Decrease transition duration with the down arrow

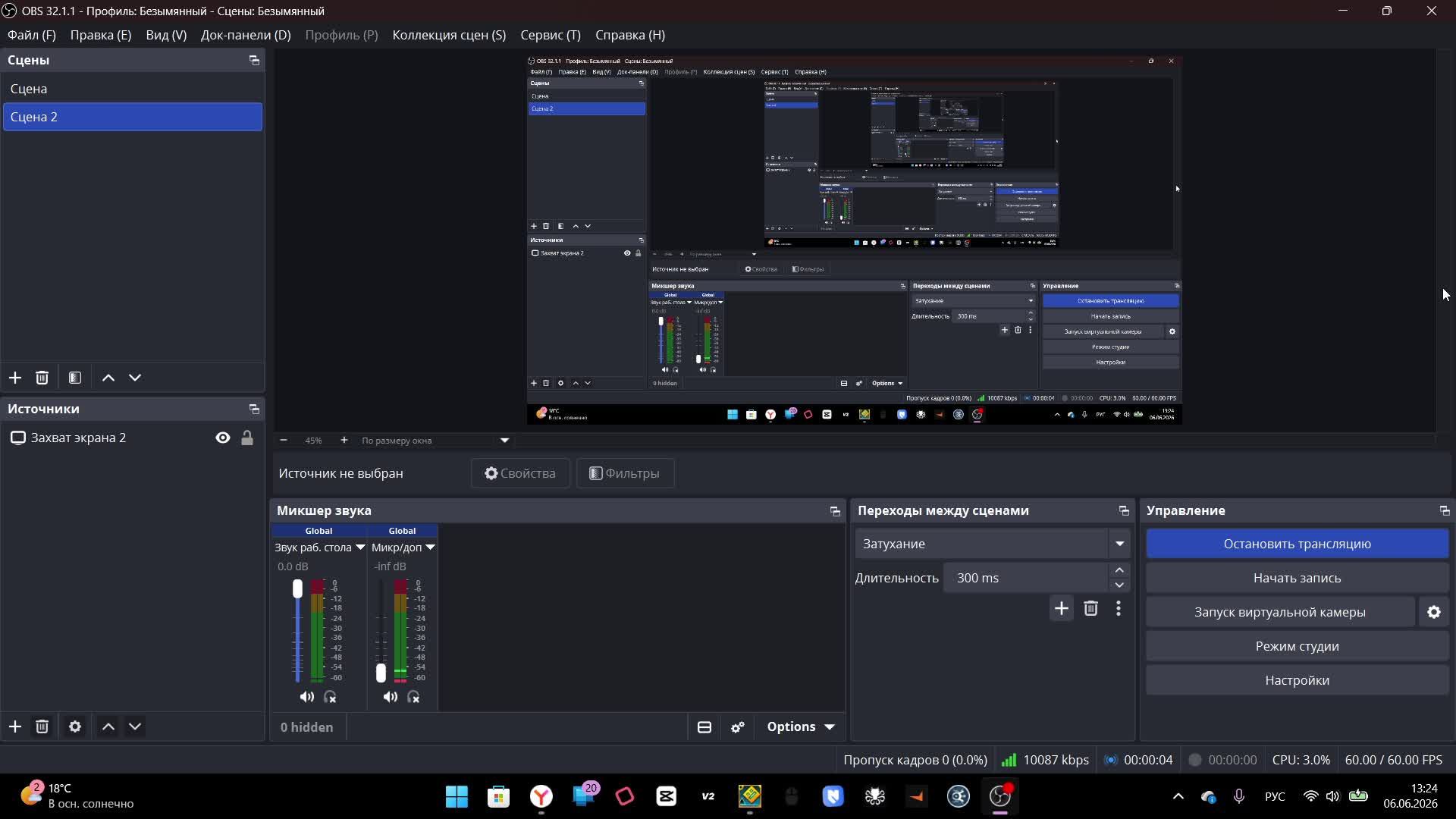(x=1119, y=585)
